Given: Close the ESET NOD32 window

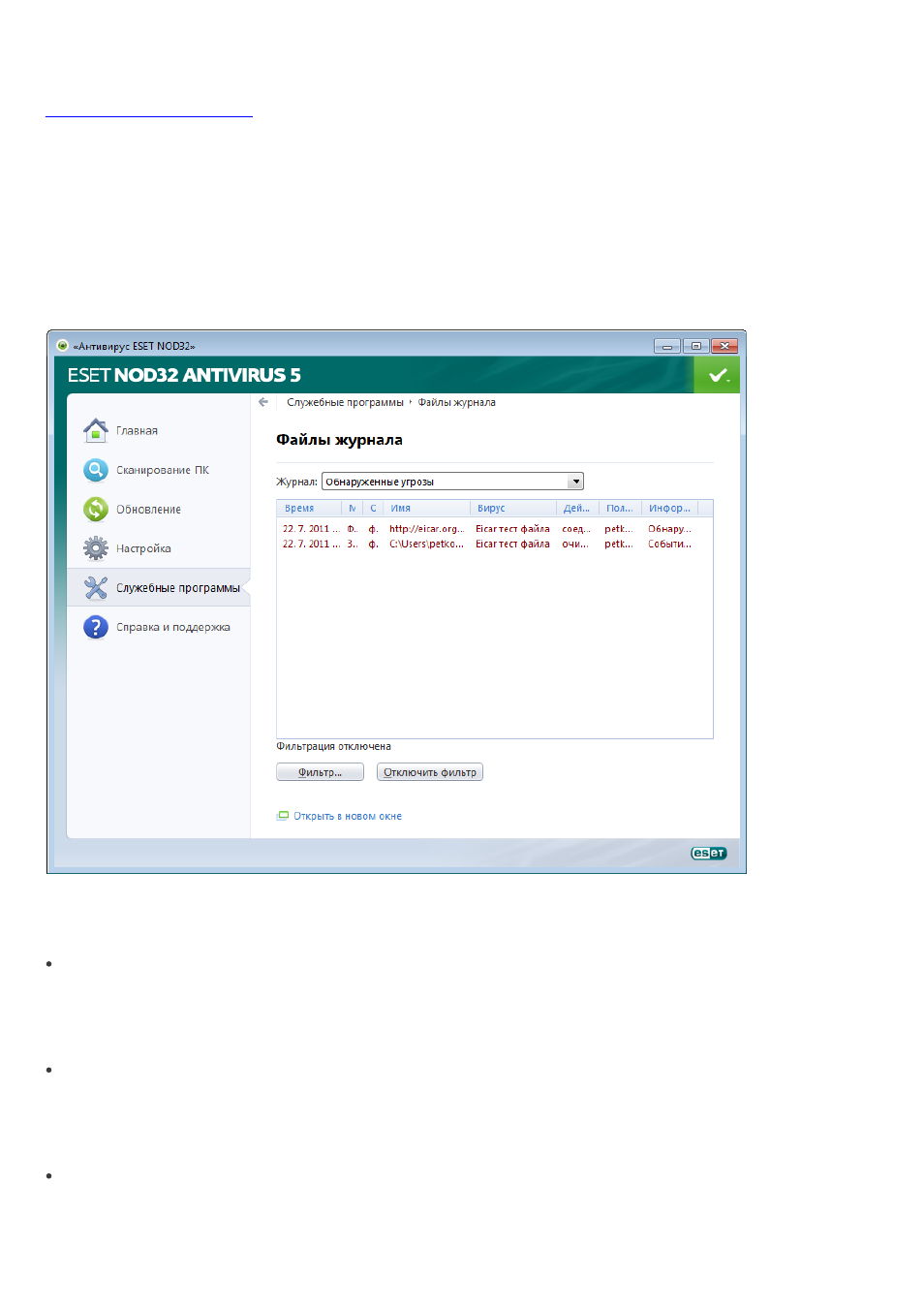Looking at the screenshot, I should tap(724, 346).
